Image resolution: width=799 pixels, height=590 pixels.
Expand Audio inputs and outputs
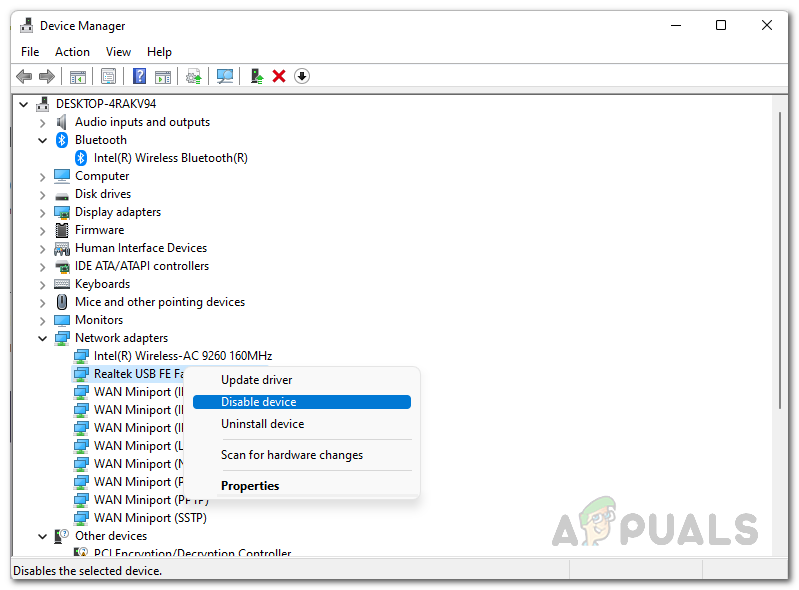(x=42, y=123)
